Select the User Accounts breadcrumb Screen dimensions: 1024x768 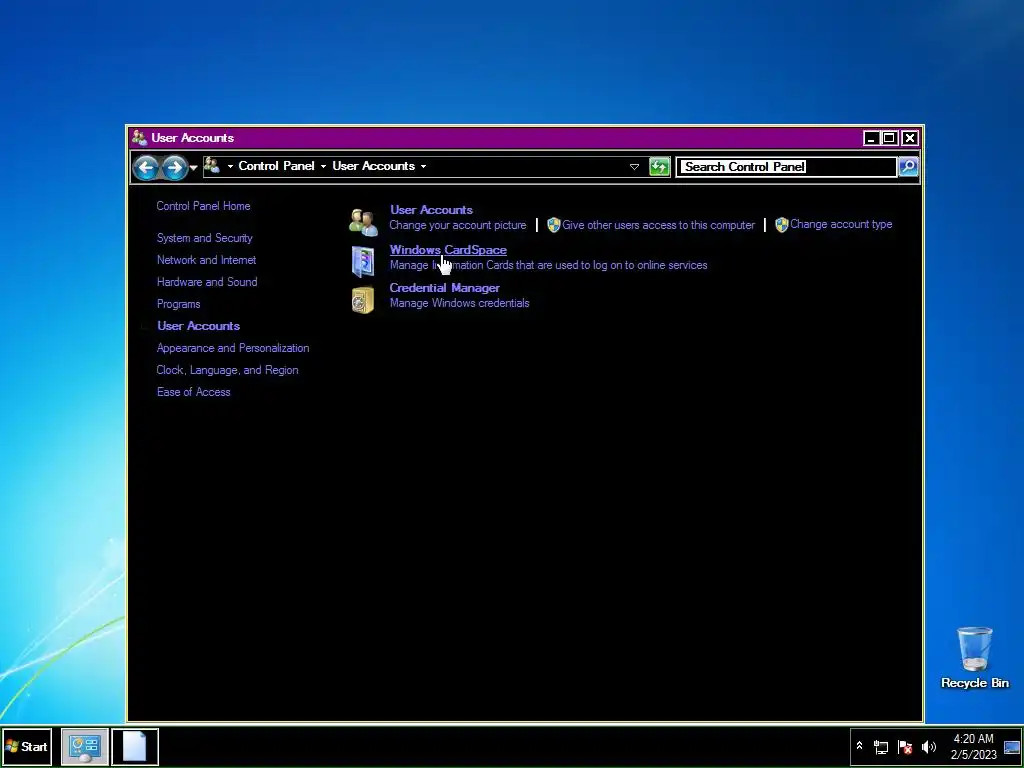(x=374, y=166)
